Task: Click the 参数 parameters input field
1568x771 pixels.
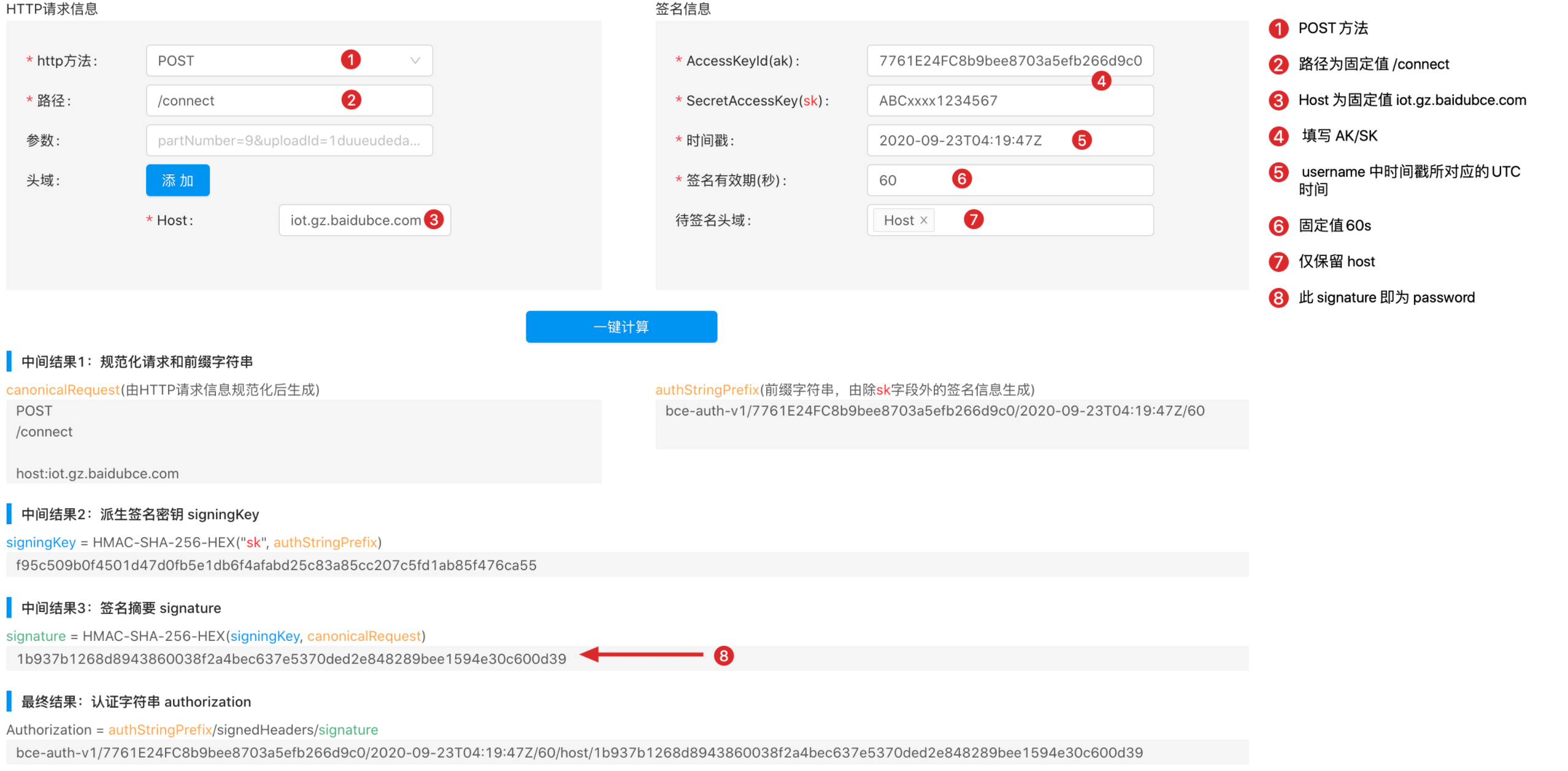Action: tap(288, 141)
